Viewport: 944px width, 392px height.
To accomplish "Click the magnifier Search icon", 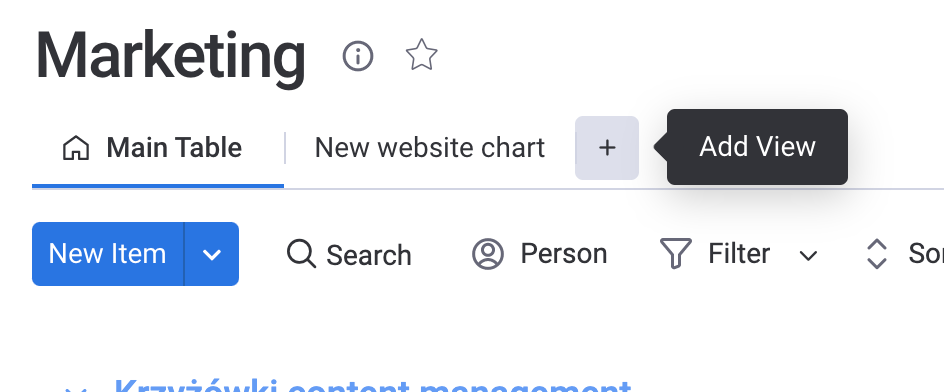I will tap(301, 254).
